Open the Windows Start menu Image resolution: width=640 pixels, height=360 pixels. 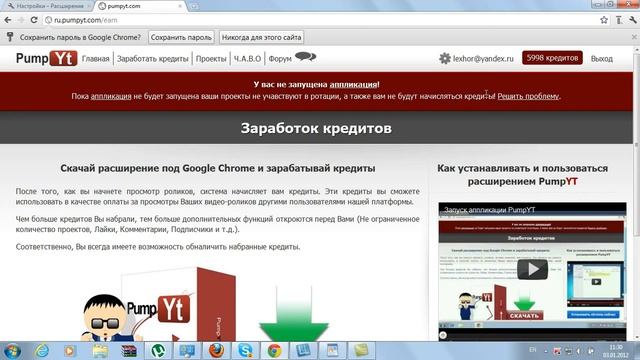coord(12,351)
